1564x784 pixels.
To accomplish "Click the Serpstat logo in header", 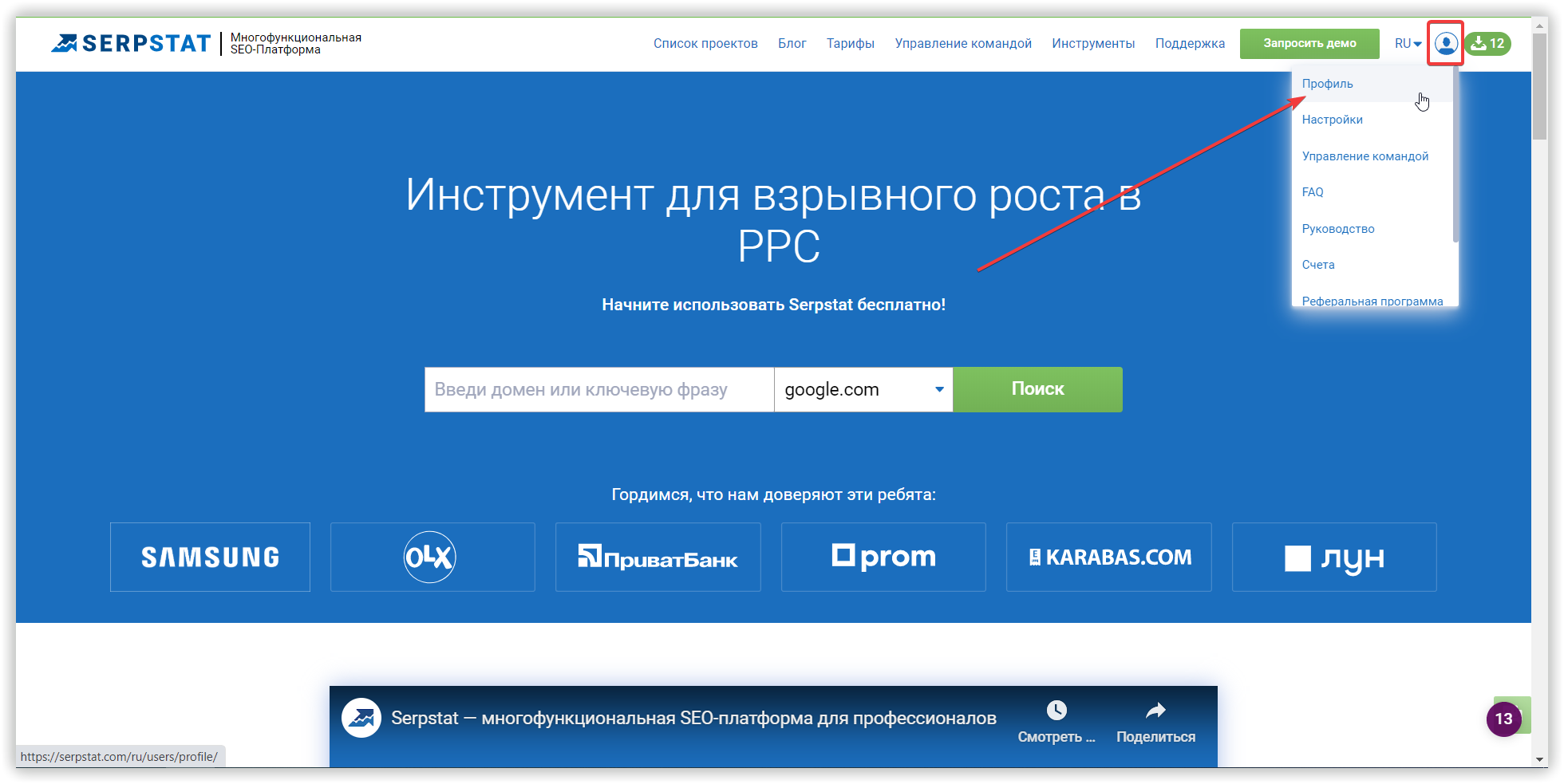I will [132, 43].
